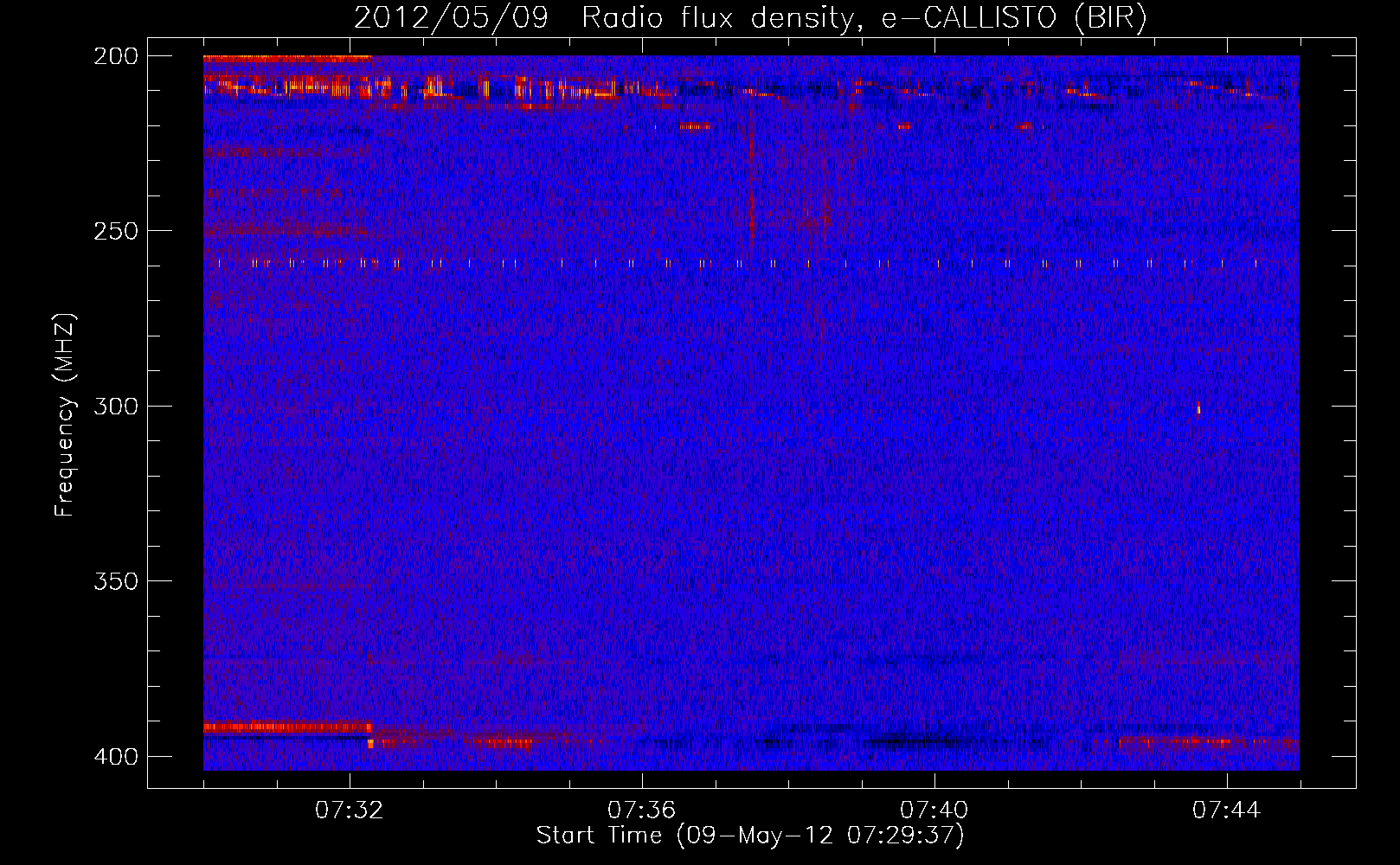Click the 07:40 time tick label
1400x865 pixels.
coord(934,811)
